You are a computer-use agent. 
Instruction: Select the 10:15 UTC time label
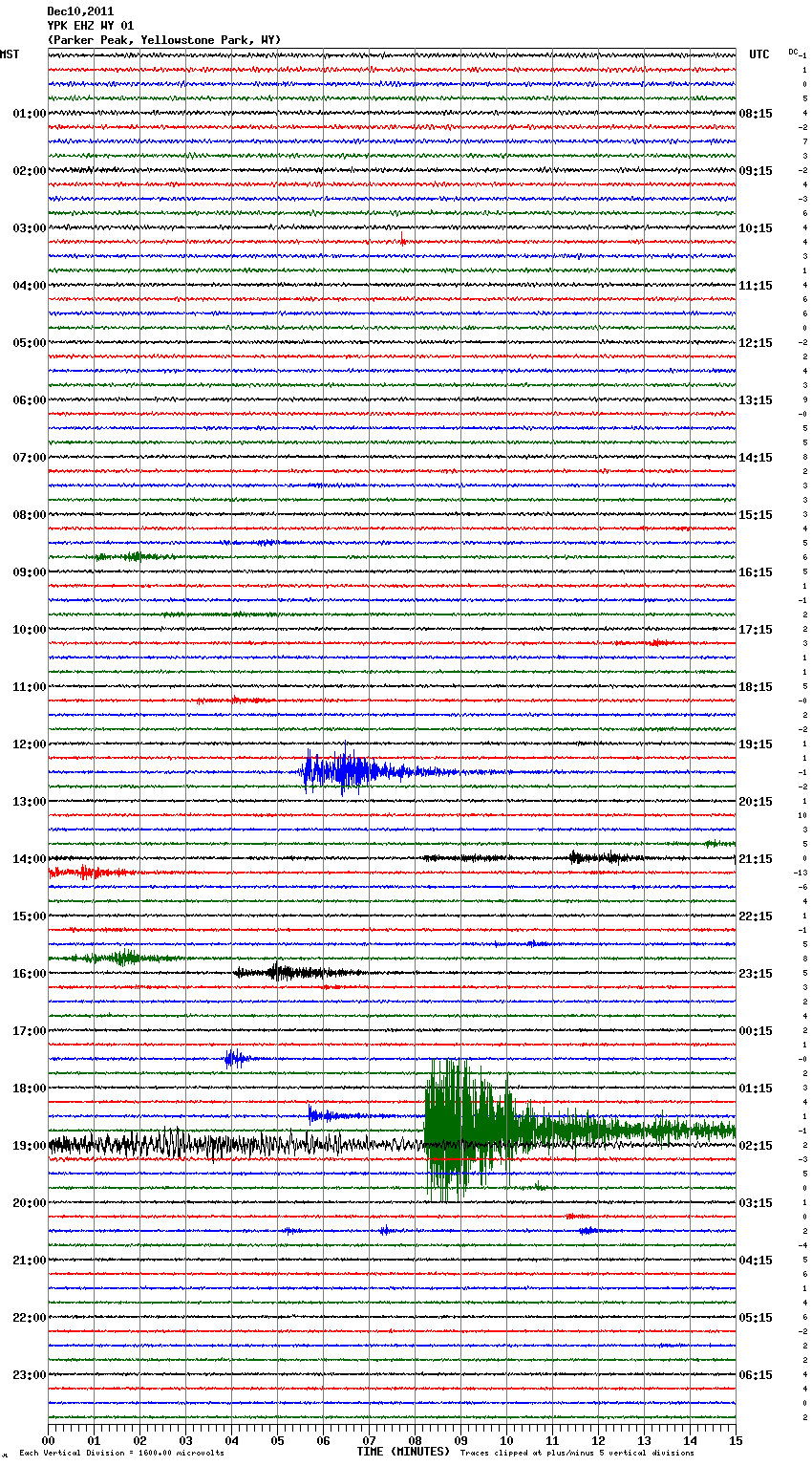tap(756, 228)
